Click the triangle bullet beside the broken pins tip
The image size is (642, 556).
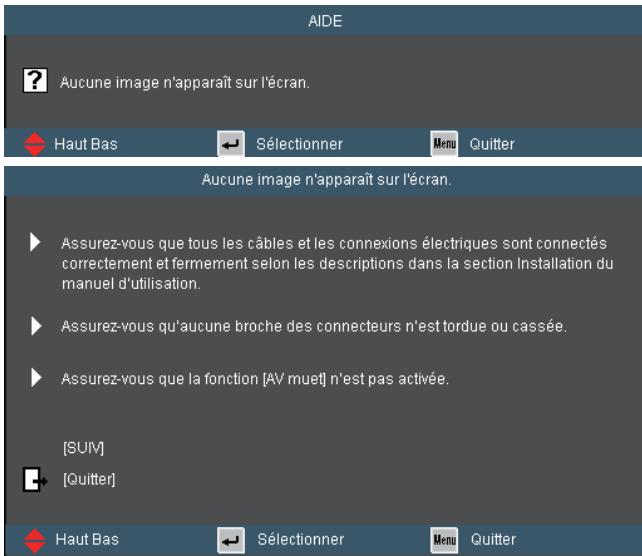[36, 326]
